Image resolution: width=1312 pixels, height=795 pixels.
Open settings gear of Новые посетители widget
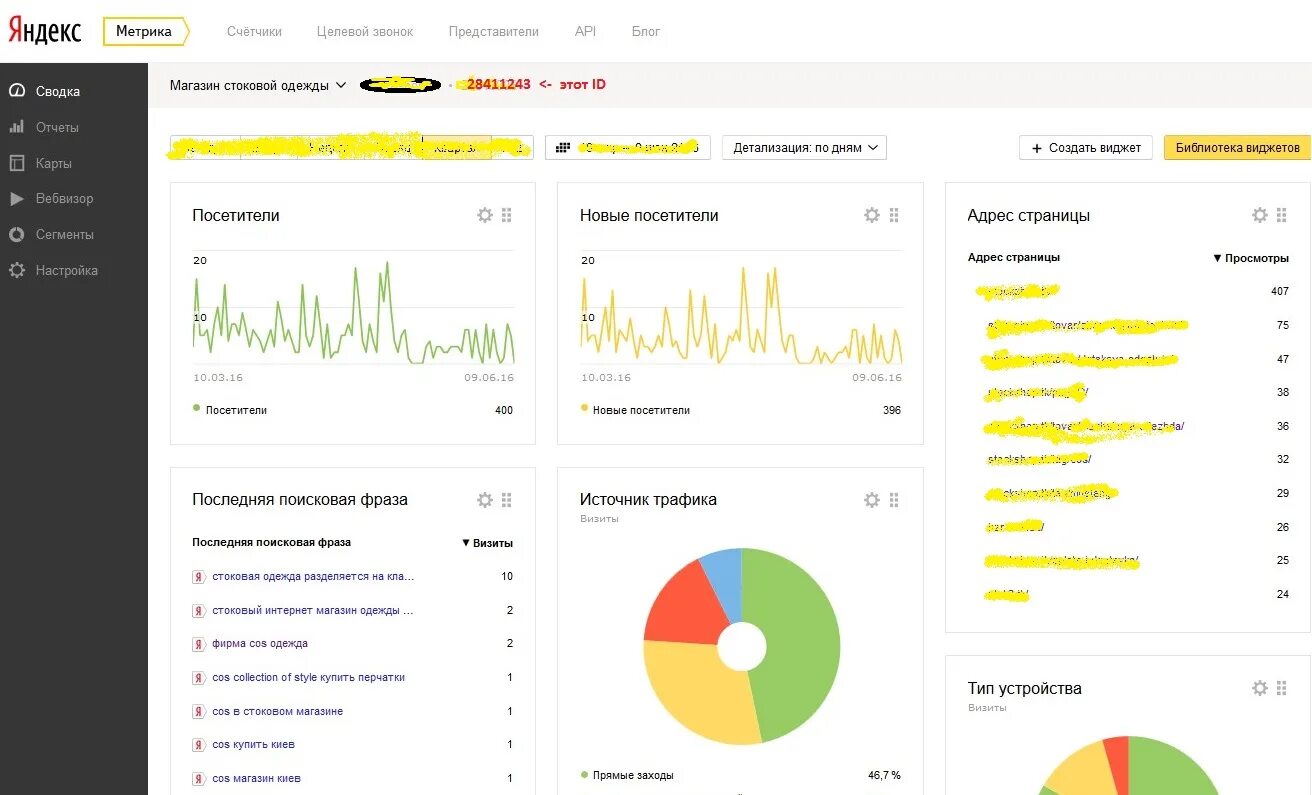872,215
